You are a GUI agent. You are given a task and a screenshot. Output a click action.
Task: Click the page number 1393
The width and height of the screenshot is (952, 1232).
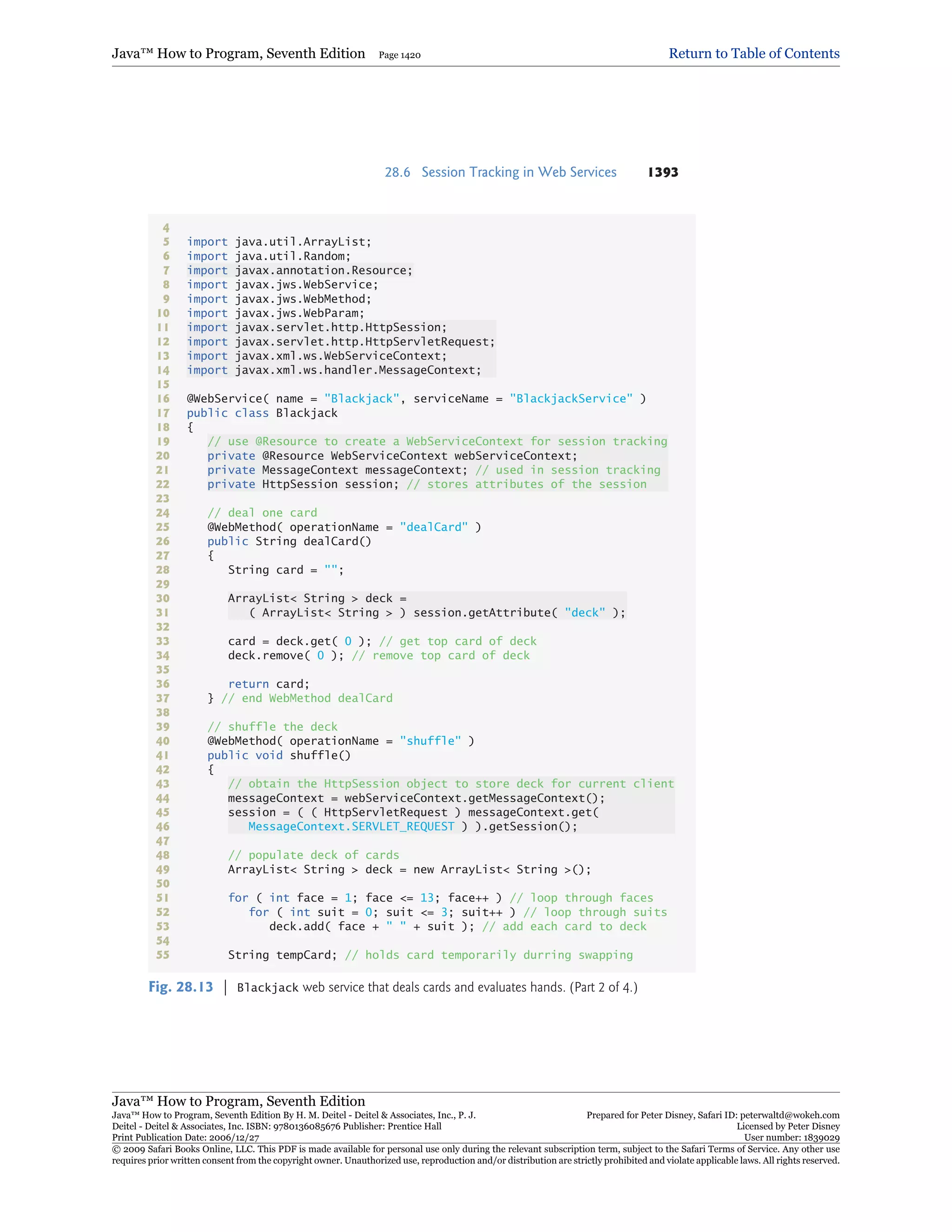[x=663, y=172]
